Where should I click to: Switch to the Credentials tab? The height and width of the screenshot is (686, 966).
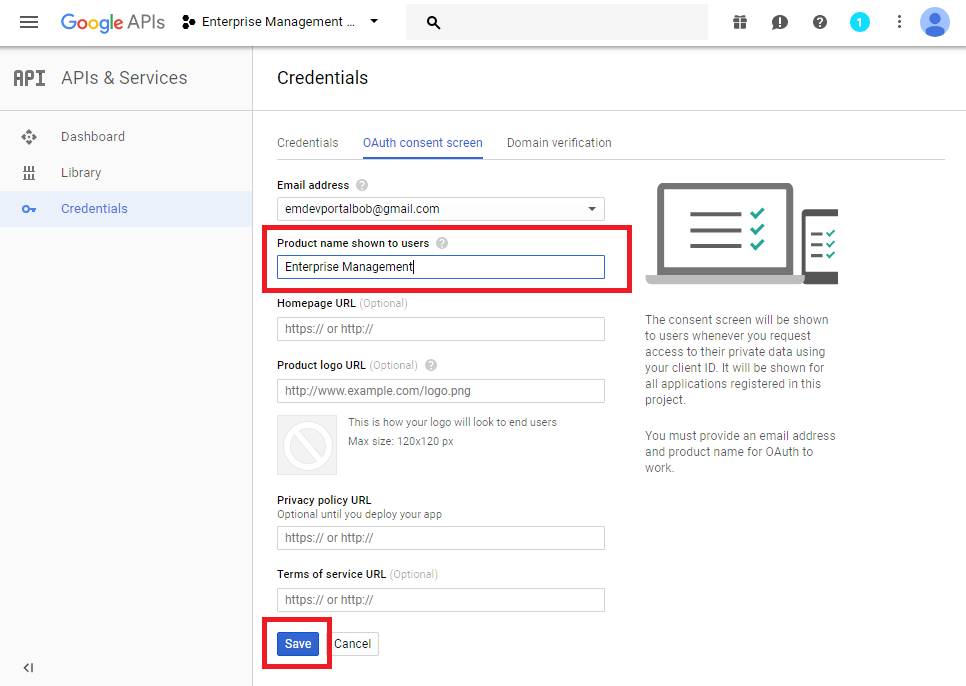click(307, 143)
